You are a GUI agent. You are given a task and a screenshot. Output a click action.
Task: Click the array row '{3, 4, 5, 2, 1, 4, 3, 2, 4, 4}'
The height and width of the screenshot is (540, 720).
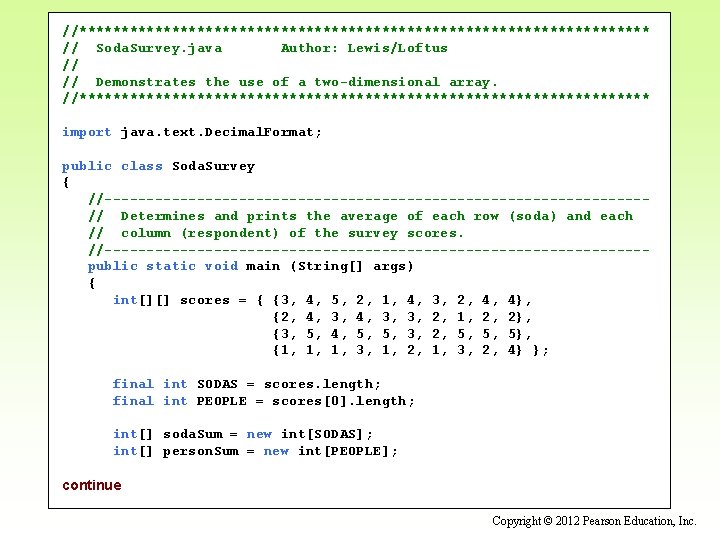398,300
